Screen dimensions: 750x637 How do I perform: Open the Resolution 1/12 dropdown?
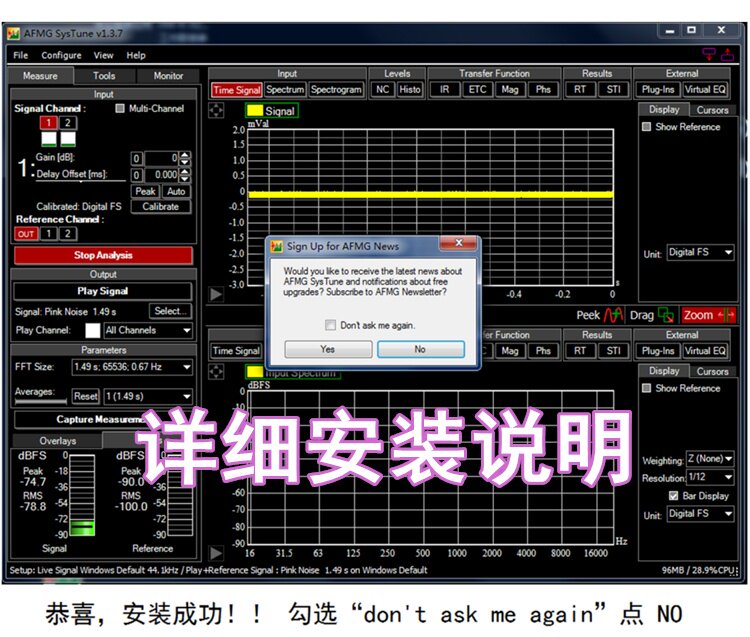(x=710, y=477)
